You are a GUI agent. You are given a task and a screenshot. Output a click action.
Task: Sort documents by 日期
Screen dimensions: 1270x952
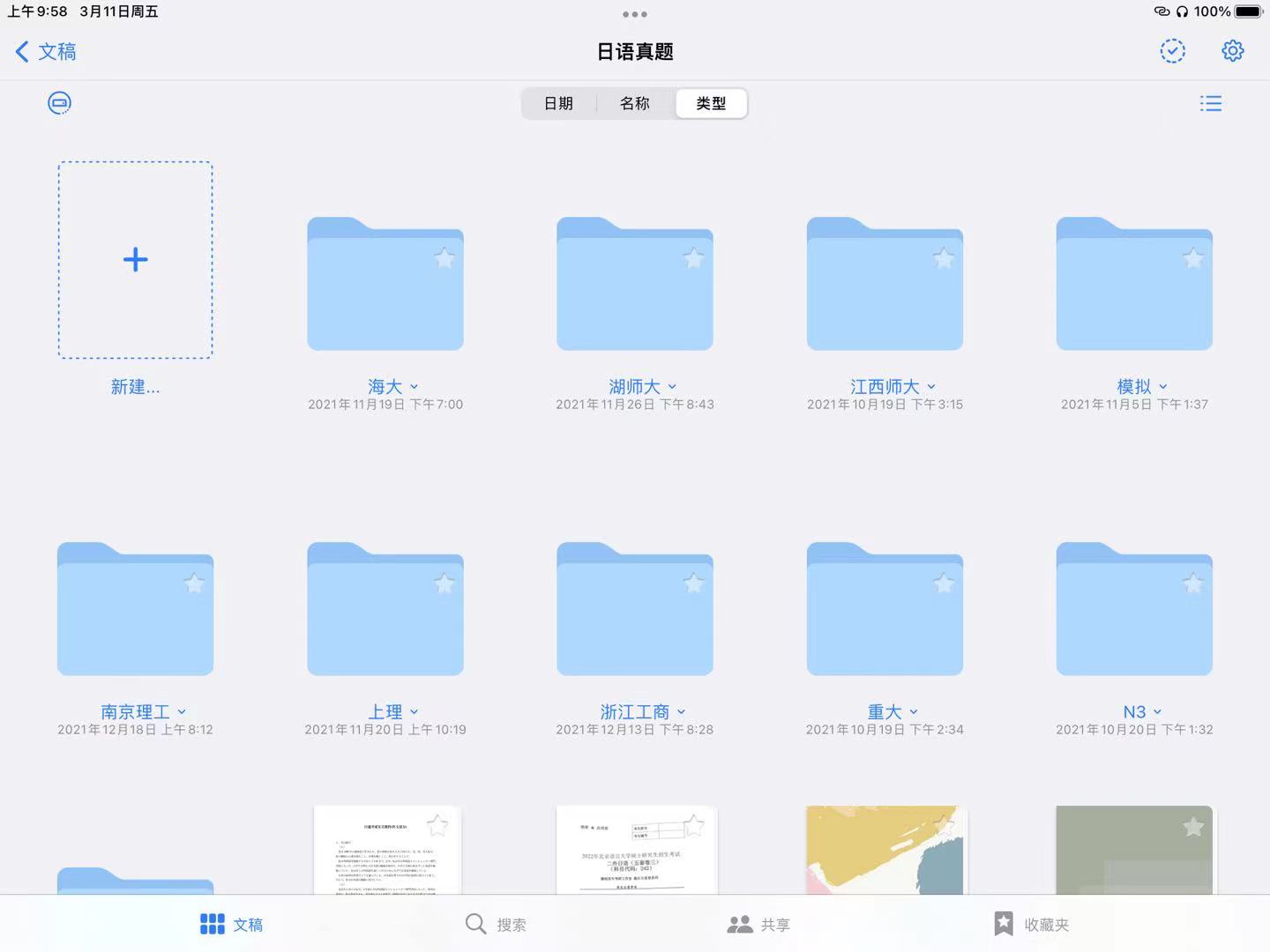coord(558,103)
